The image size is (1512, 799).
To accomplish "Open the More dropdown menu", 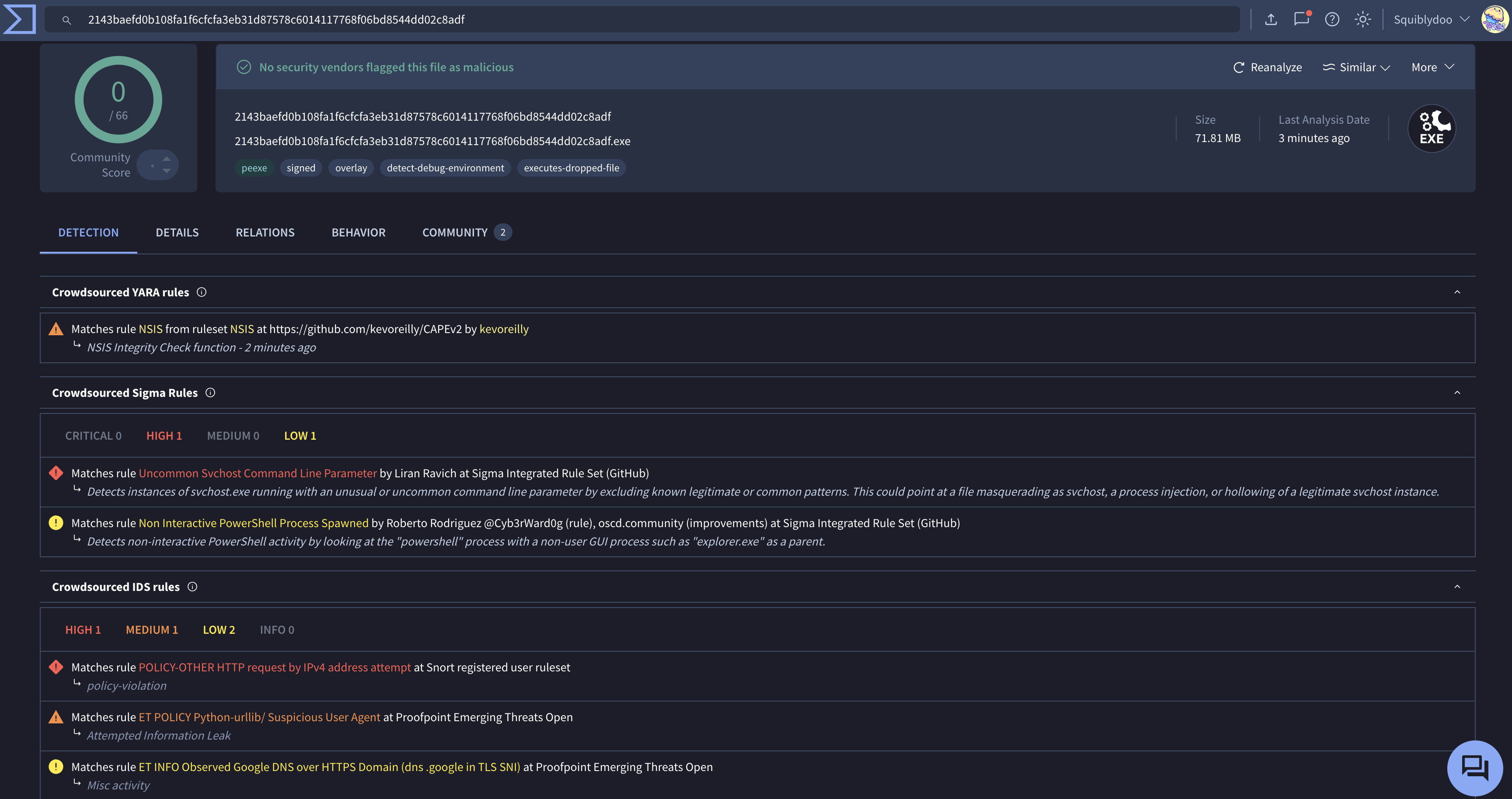I will tap(1433, 67).
